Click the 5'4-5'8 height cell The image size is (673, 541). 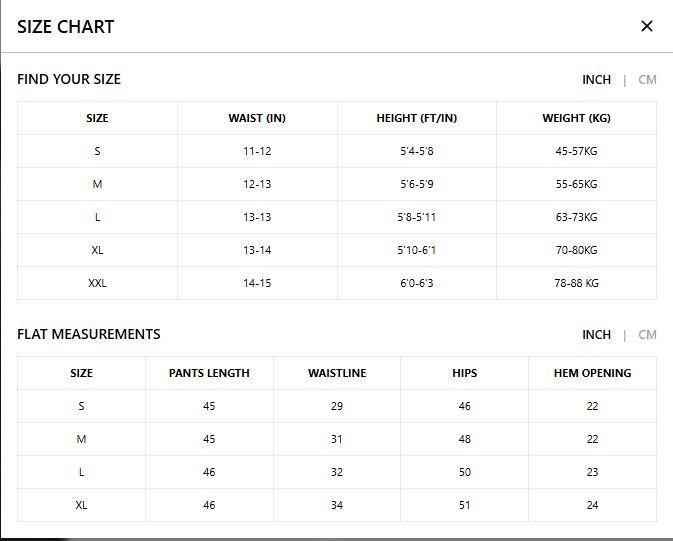pyautogui.click(x=416, y=151)
